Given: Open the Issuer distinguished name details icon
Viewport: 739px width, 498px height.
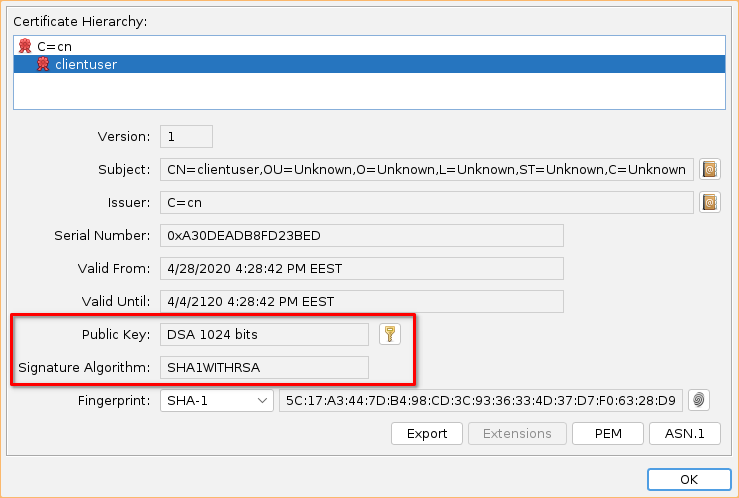Looking at the screenshot, I should tap(710, 202).
